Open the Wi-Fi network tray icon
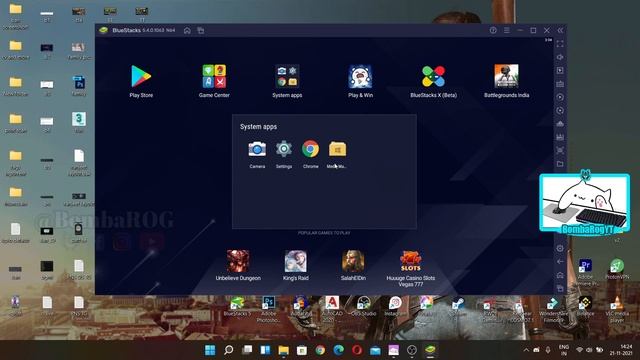The height and width of the screenshot is (360, 640). (579, 350)
